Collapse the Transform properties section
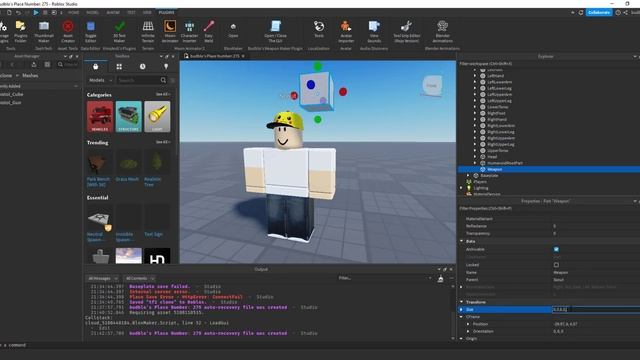 [462, 302]
